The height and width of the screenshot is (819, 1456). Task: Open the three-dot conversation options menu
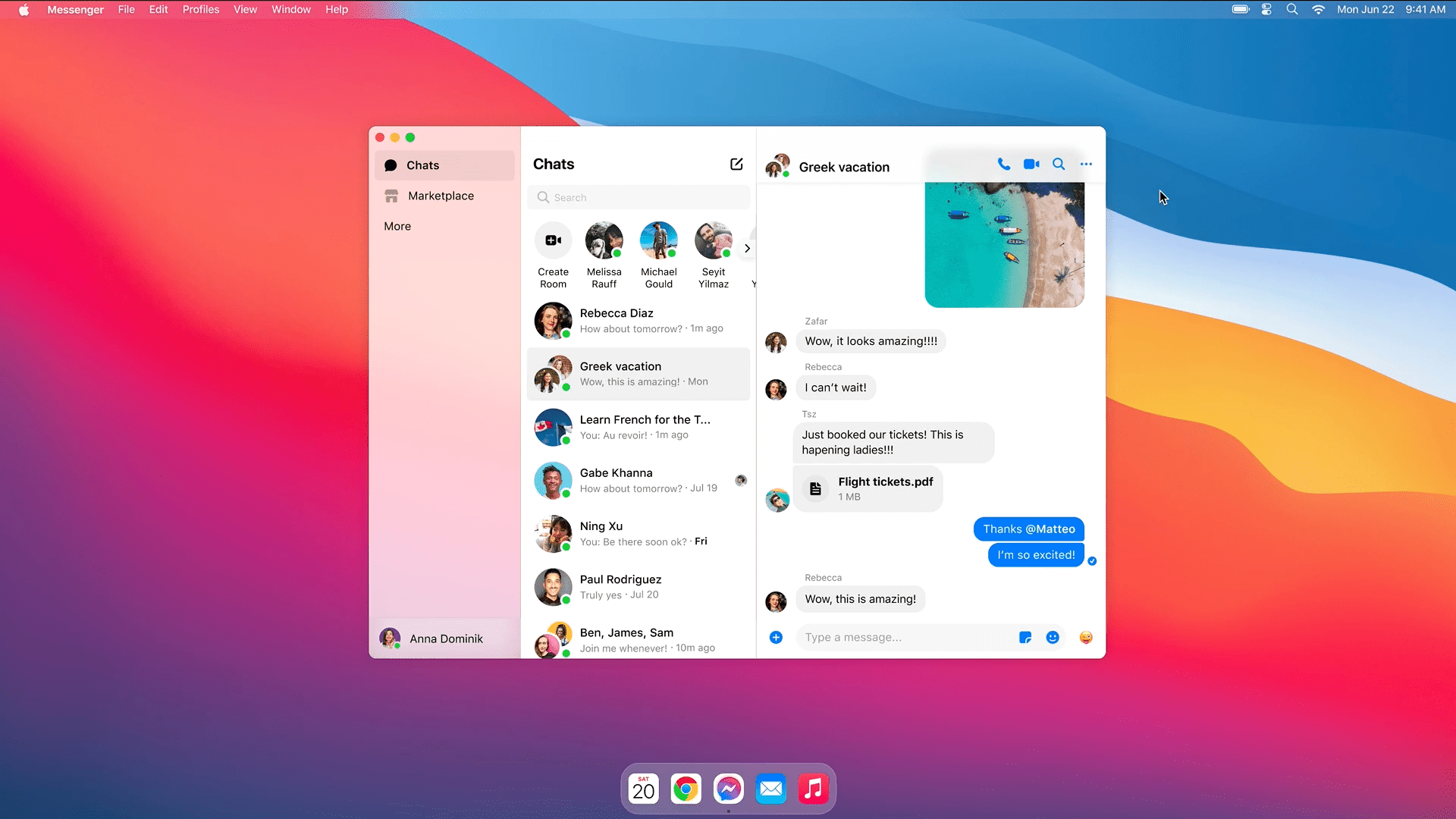coord(1086,164)
